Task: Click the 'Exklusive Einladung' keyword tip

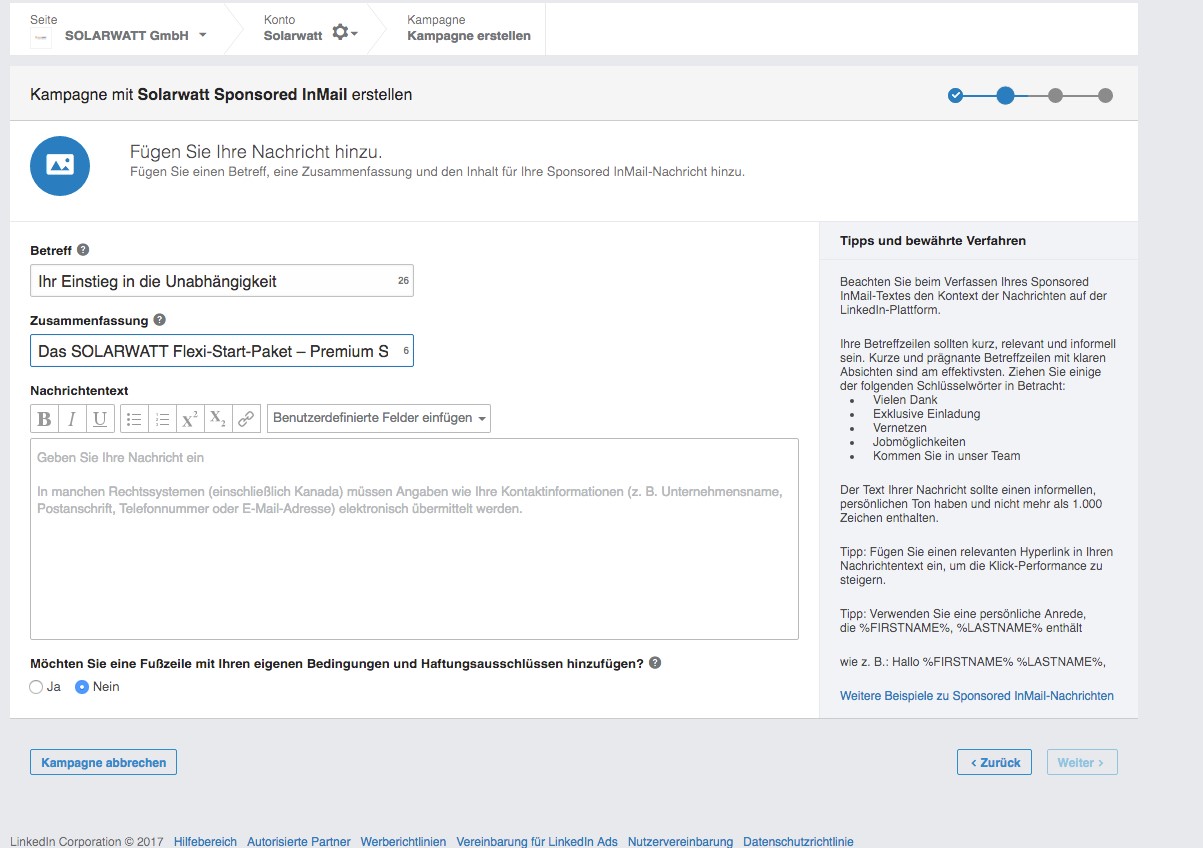Action: [x=926, y=414]
